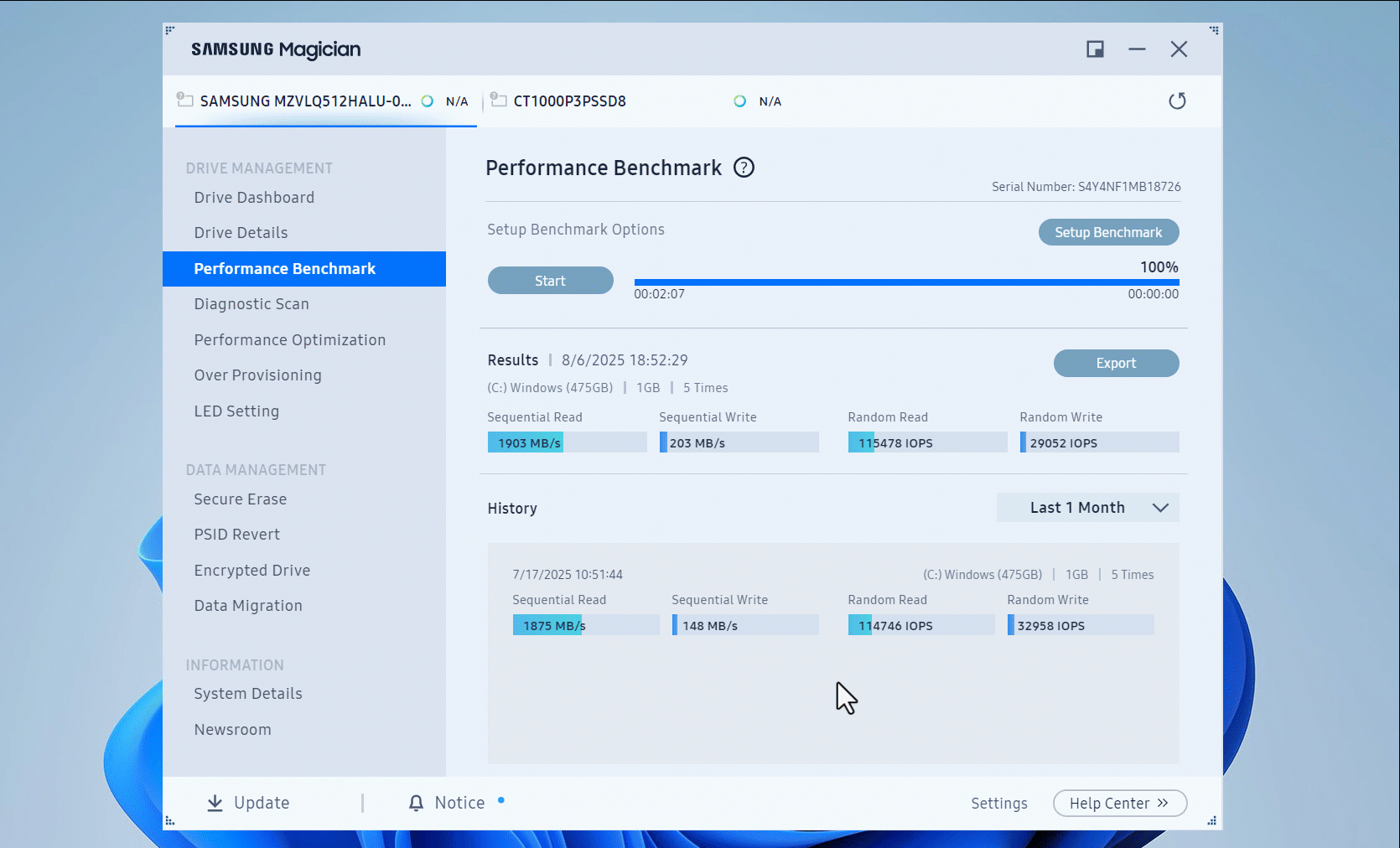Open the Performance Benchmark help icon

[x=744, y=168]
